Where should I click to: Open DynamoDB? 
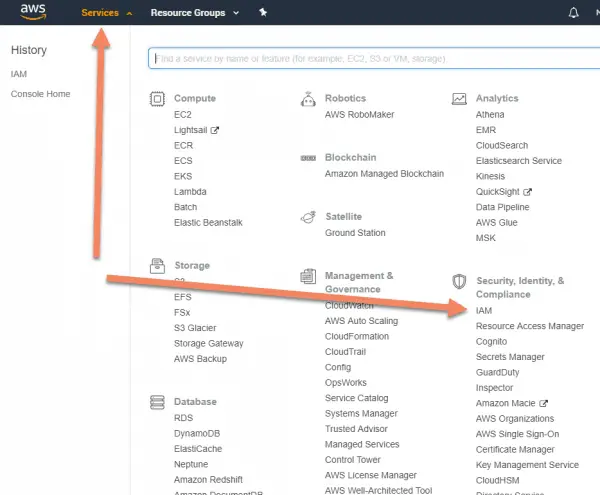[x=197, y=433]
